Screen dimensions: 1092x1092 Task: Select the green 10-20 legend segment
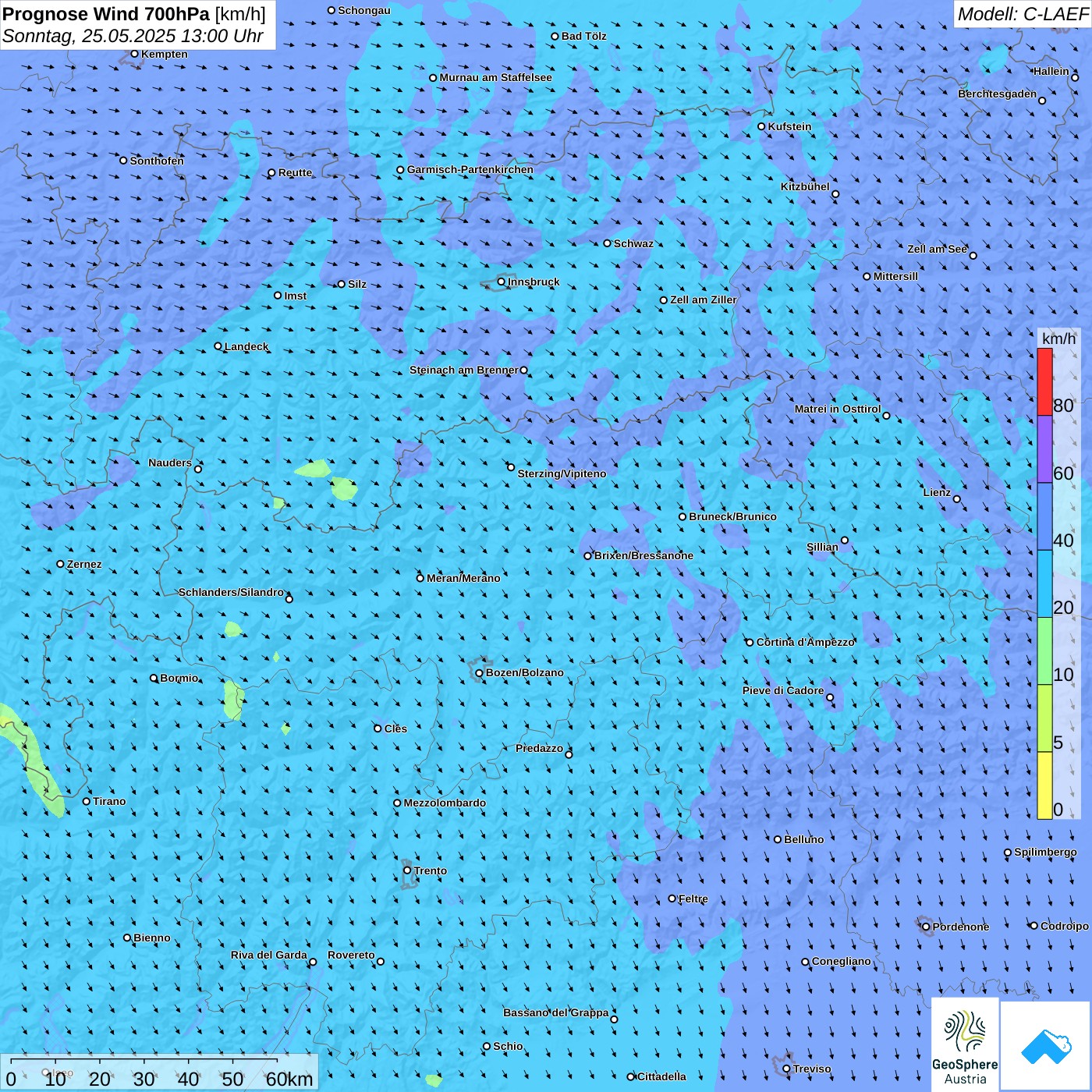point(1044,651)
